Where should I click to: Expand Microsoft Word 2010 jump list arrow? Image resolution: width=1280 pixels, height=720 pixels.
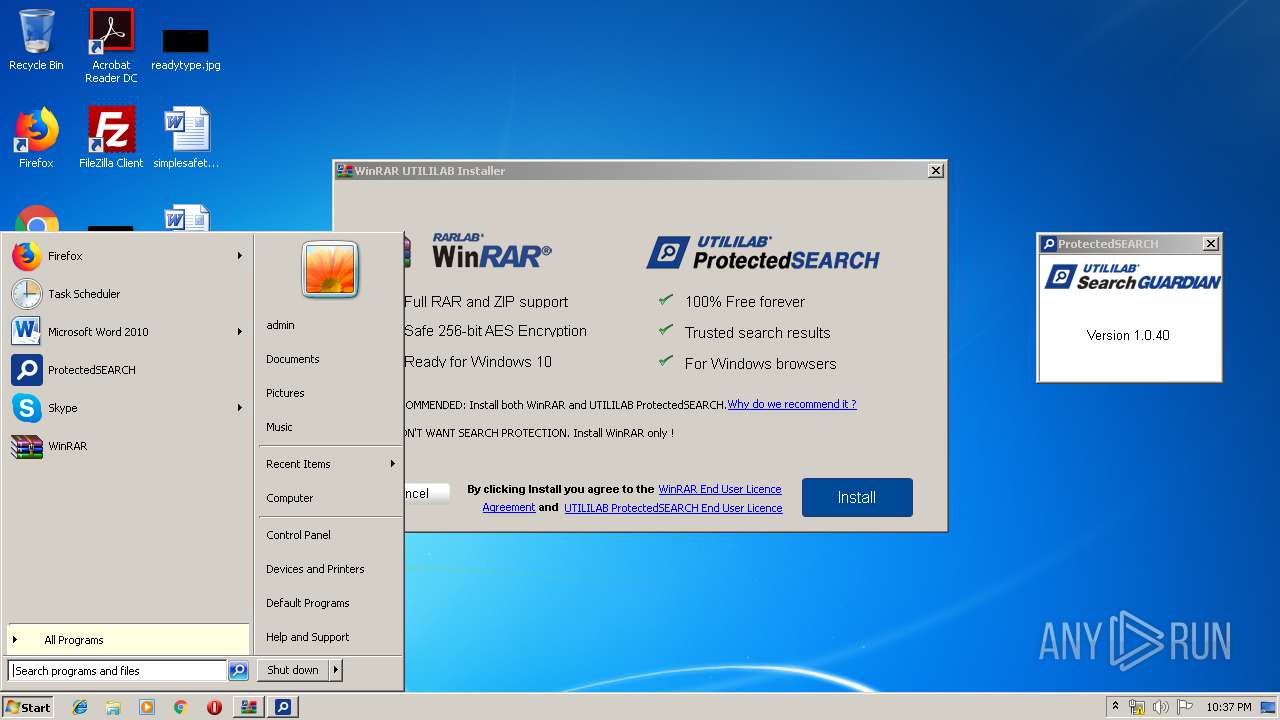click(x=240, y=332)
